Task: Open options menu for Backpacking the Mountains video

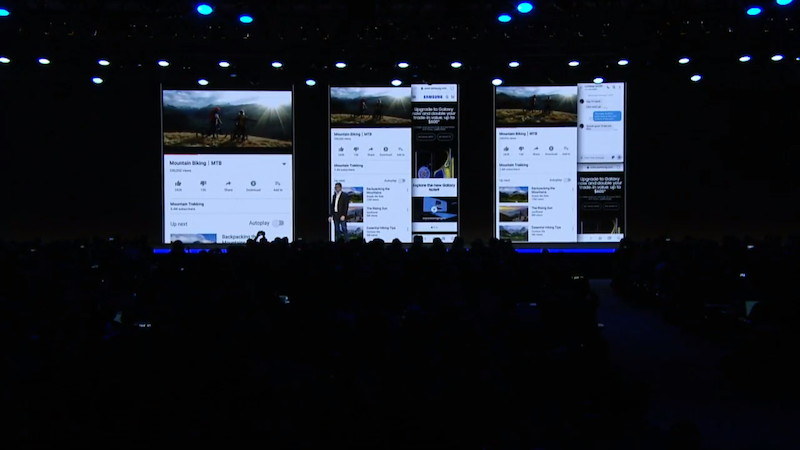Action: [407, 190]
